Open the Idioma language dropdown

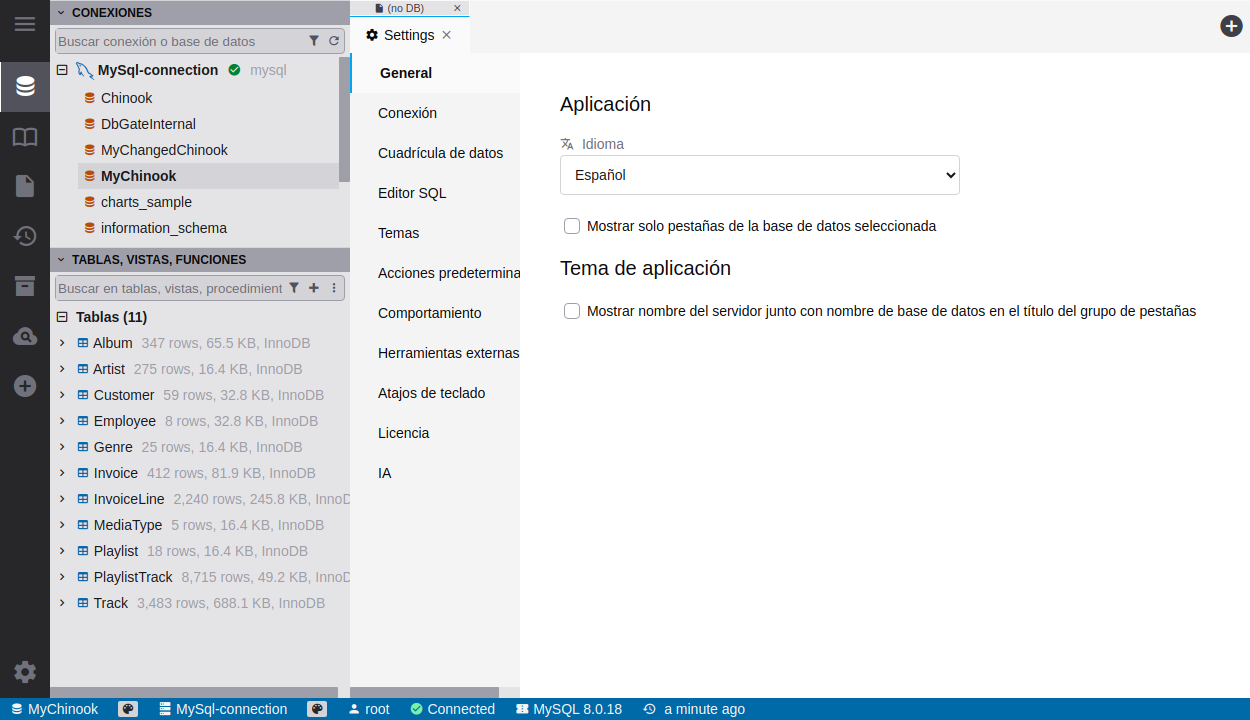(x=759, y=175)
